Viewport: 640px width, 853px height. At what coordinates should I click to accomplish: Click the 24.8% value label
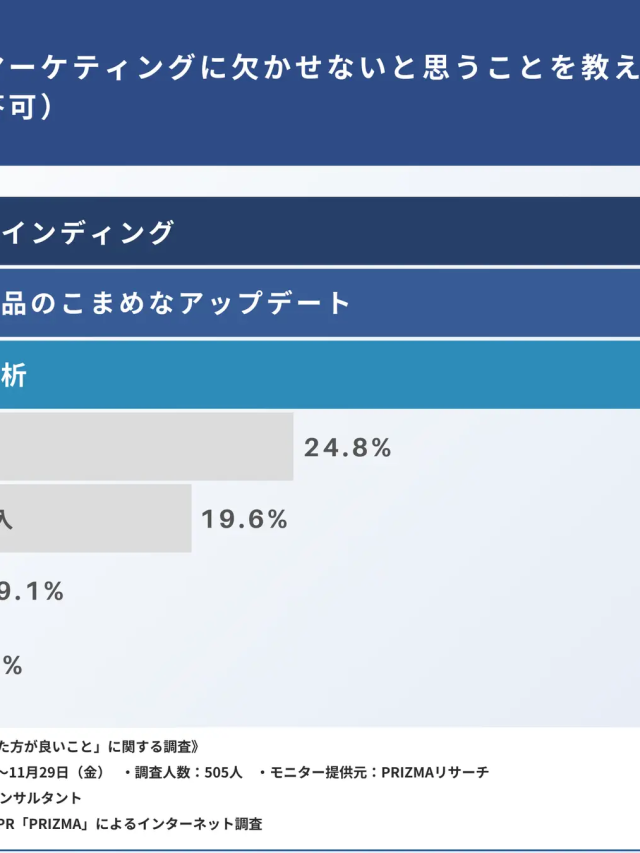(x=347, y=448)
